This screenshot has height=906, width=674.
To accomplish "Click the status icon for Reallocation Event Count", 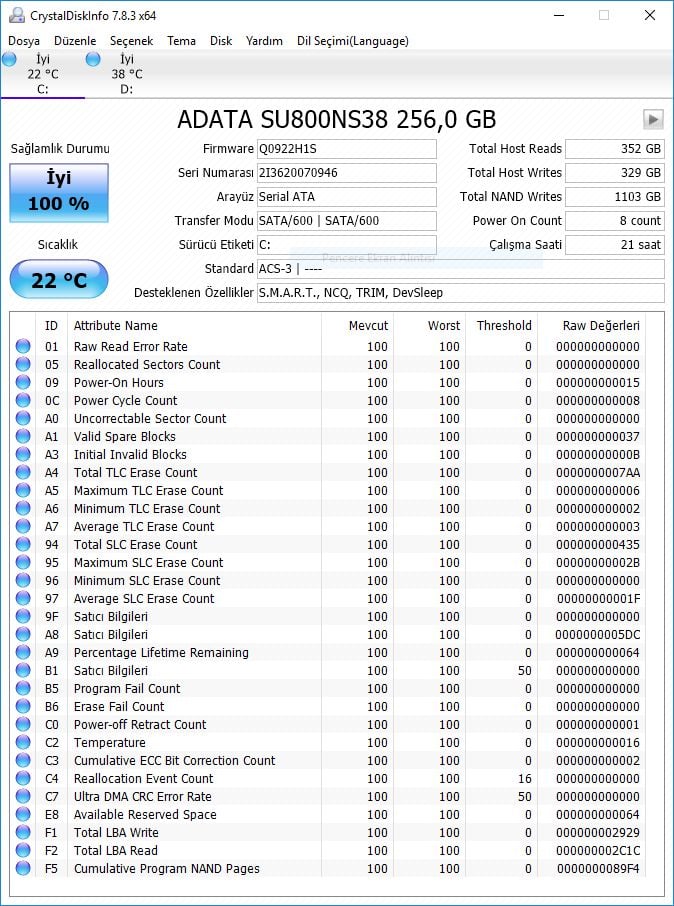I will coord(23,778).
